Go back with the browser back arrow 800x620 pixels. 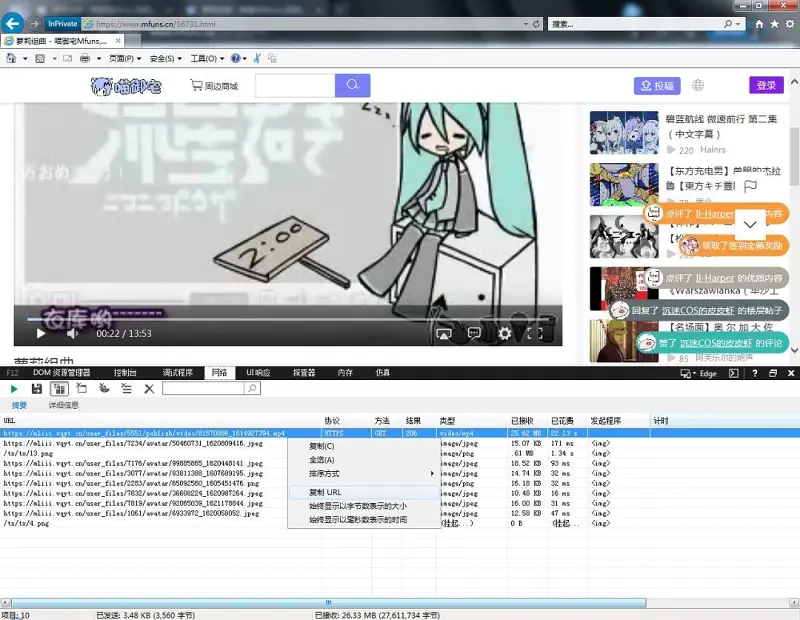(x=12, y=23)
